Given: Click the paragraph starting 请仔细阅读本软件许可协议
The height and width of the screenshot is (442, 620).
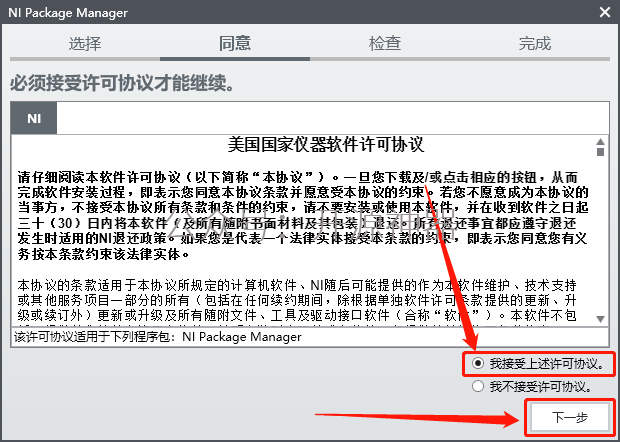Looking at the screenshot, I should (303, 215).
